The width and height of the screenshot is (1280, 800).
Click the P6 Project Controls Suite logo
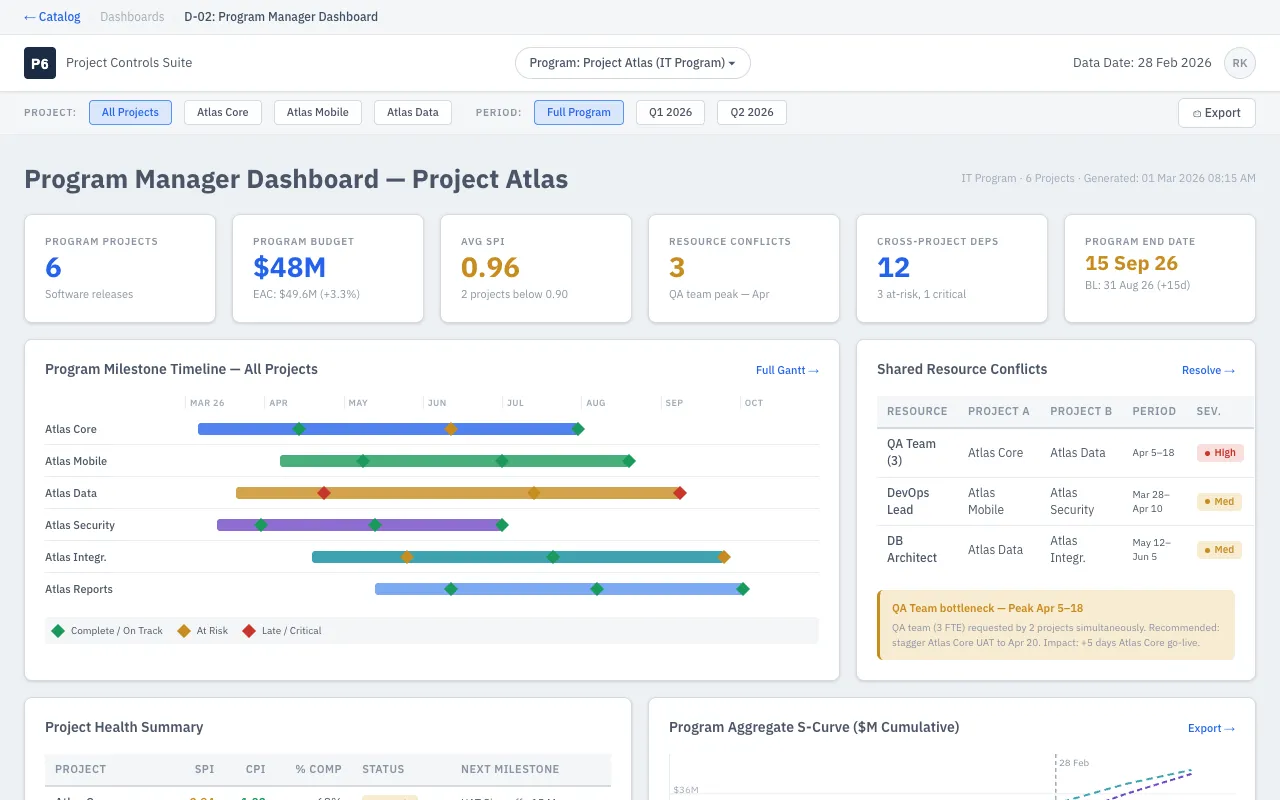click(x=40, y=63)
